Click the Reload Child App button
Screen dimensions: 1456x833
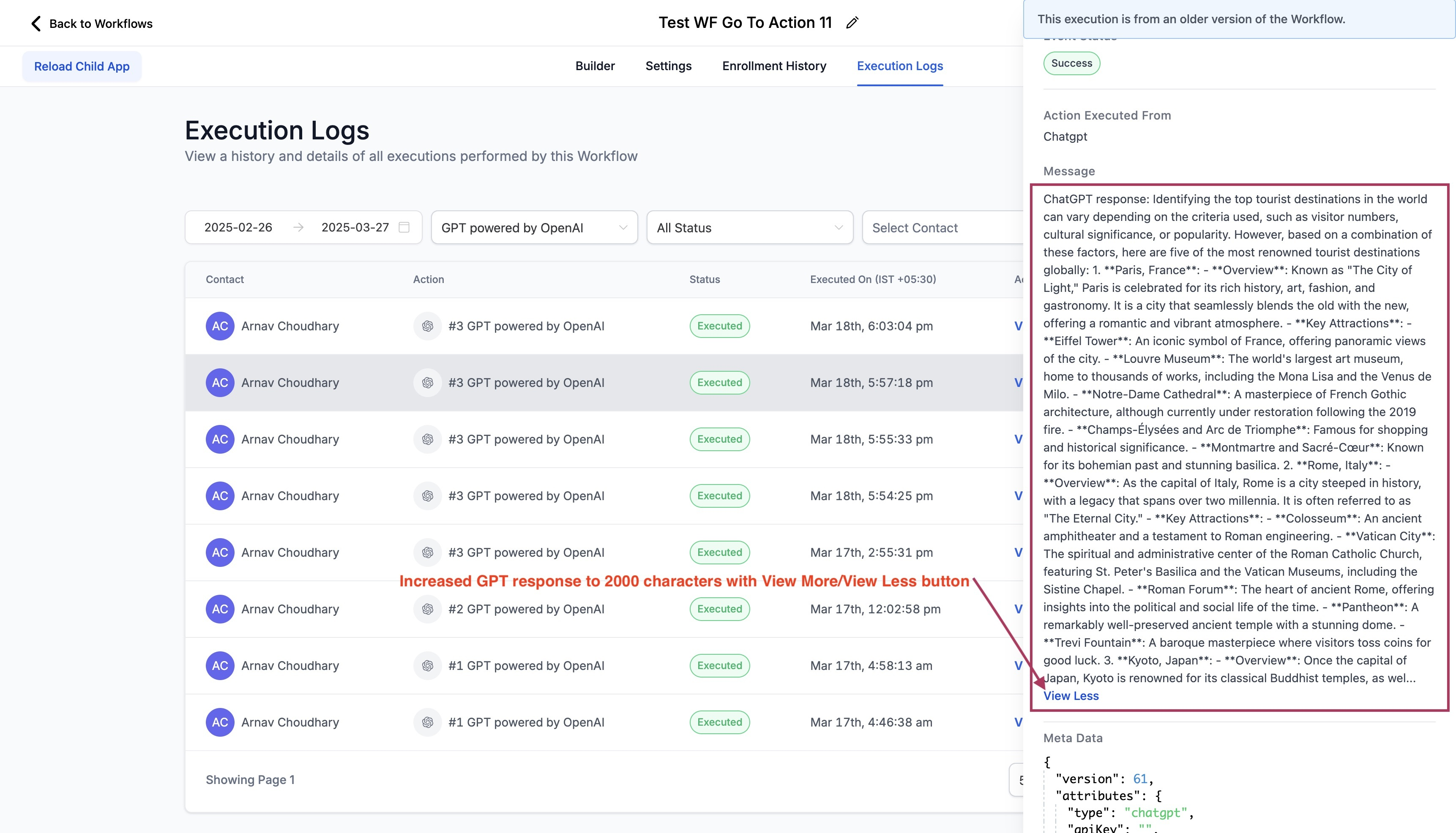[82, 66]
